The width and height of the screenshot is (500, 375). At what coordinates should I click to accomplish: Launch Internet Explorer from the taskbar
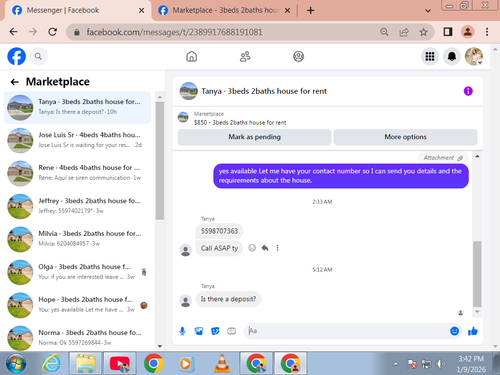(51, 363)
